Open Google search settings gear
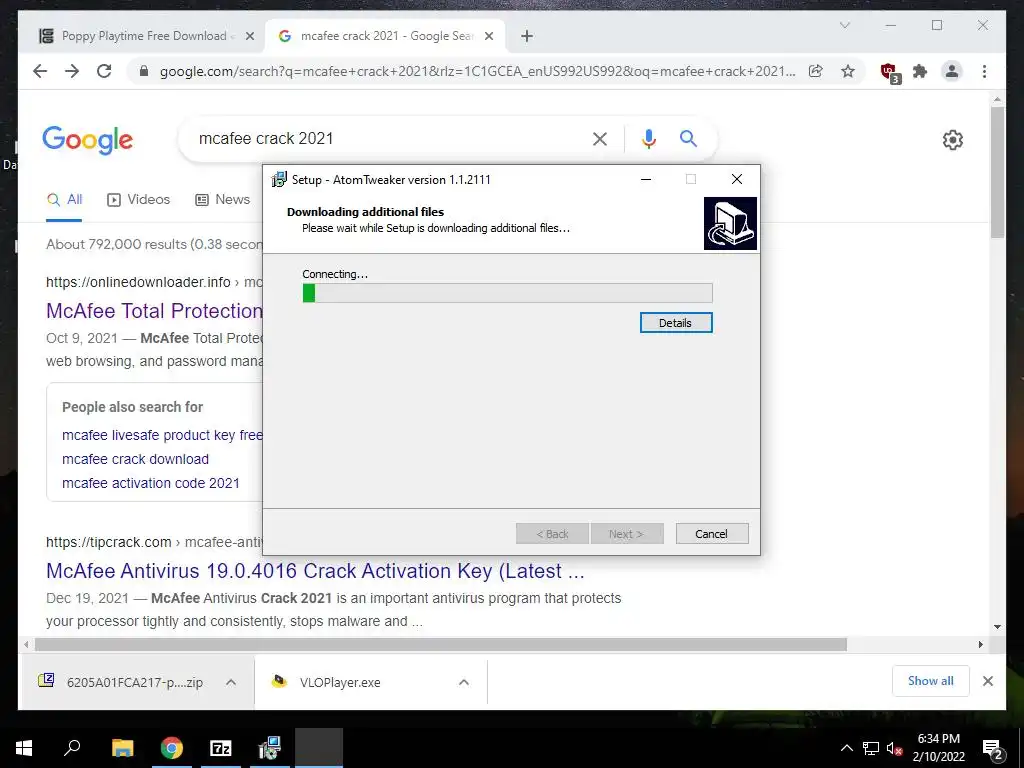Screen dimensions: 1024x768 (x=953, y=139)
